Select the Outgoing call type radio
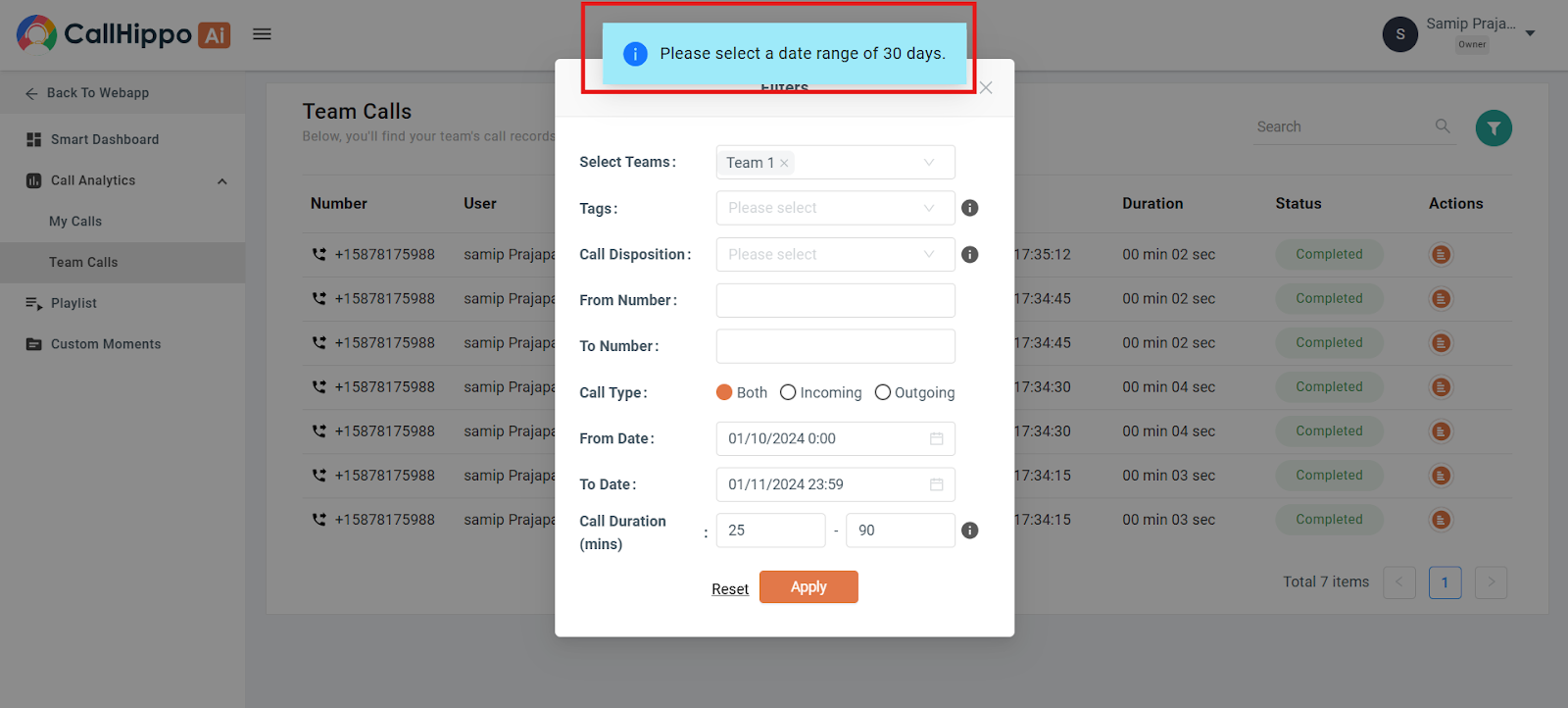This screenshot has height=708, width=1568. point(883,392)
